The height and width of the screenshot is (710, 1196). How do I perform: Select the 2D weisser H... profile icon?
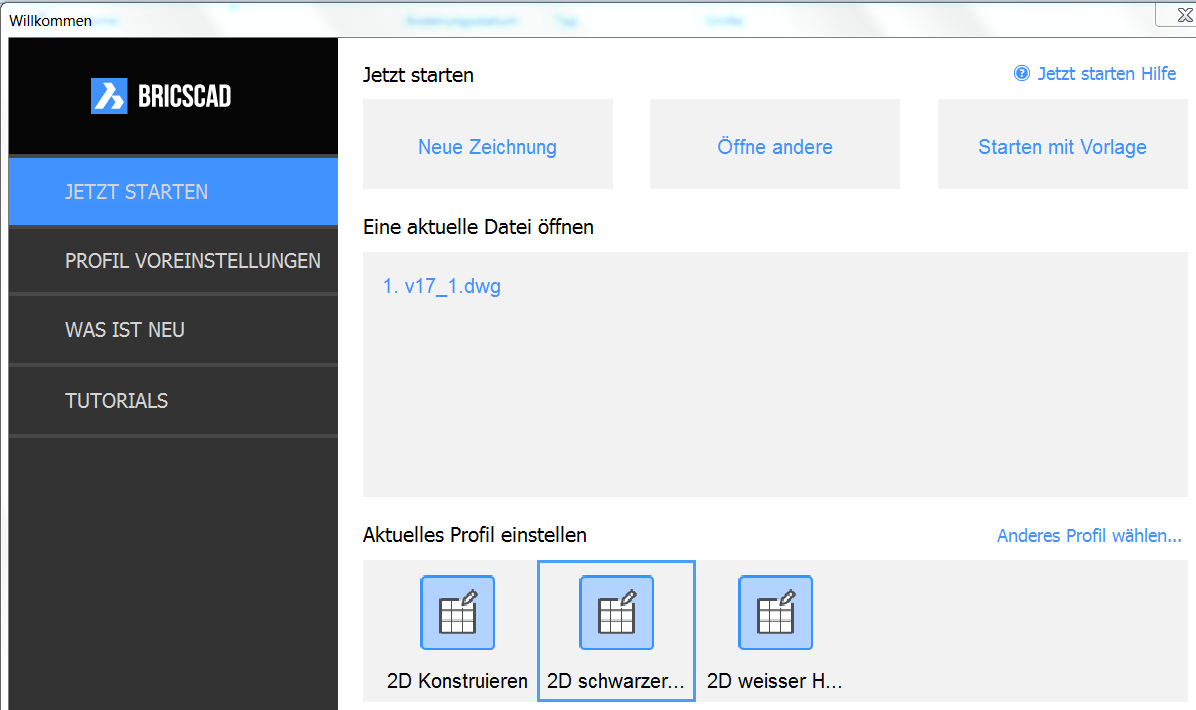pyautogui.click(x=776, y=612)
